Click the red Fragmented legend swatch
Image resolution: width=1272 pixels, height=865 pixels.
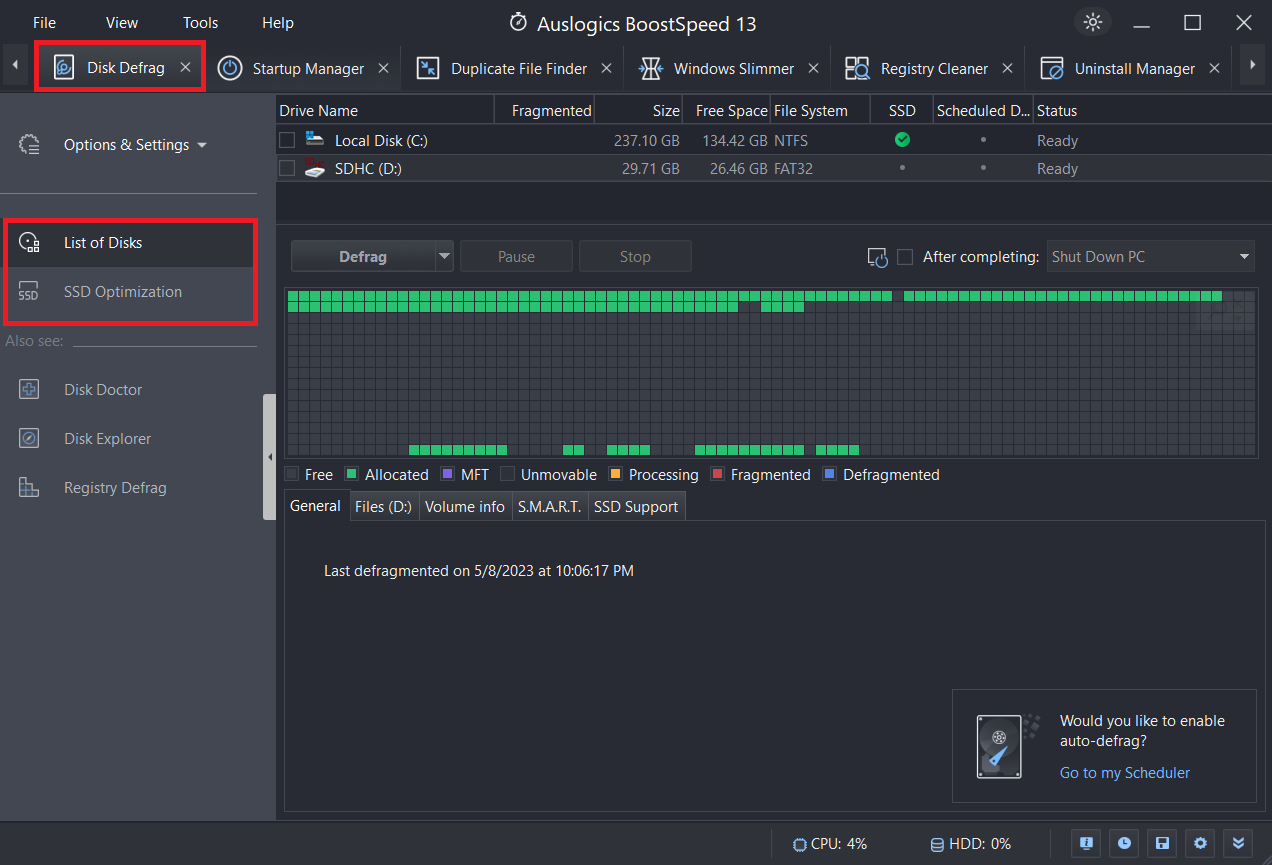[717, 474]
